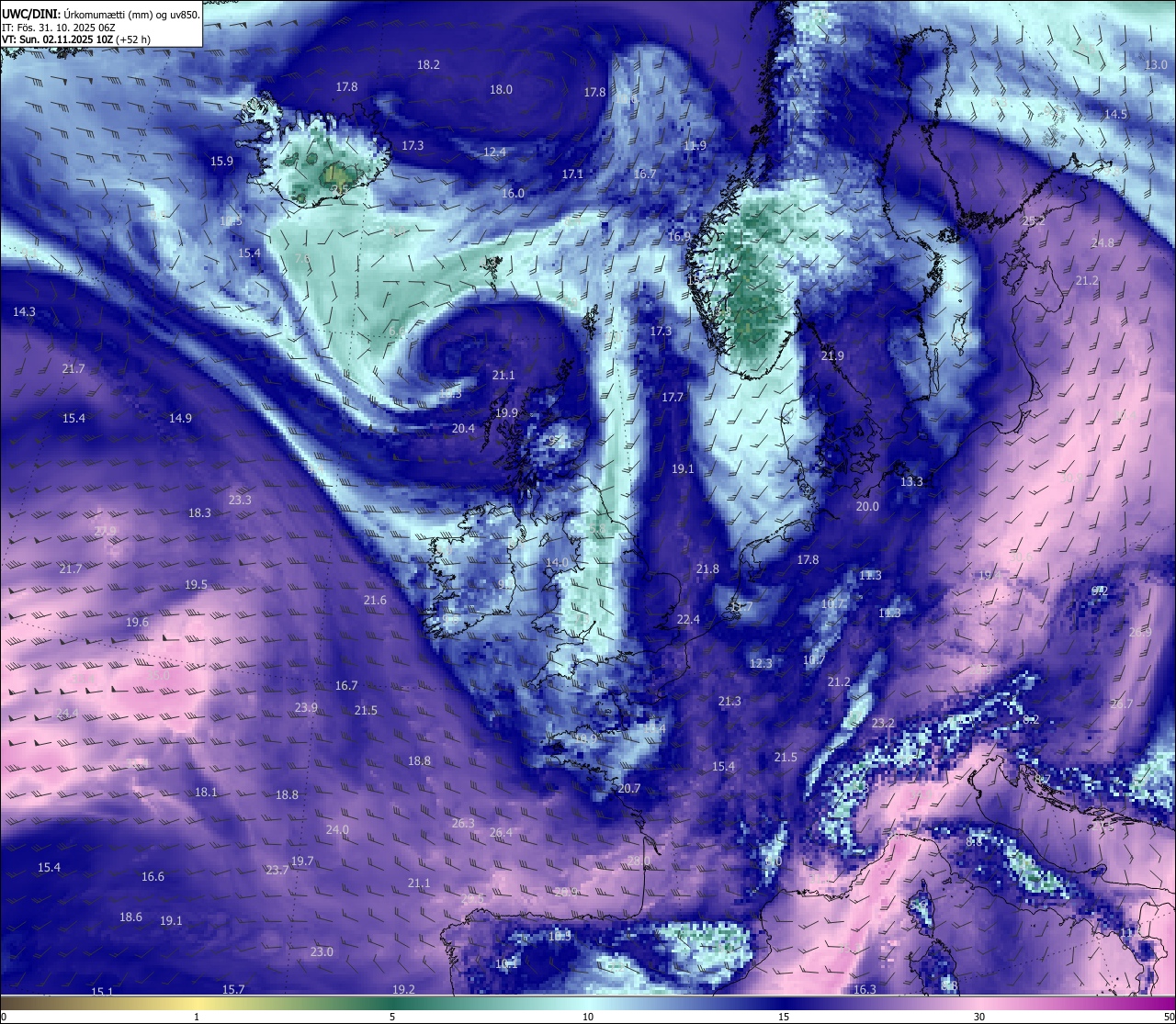Pick the 21.3 value
Screen dimensions: 1176x1024
729,701
